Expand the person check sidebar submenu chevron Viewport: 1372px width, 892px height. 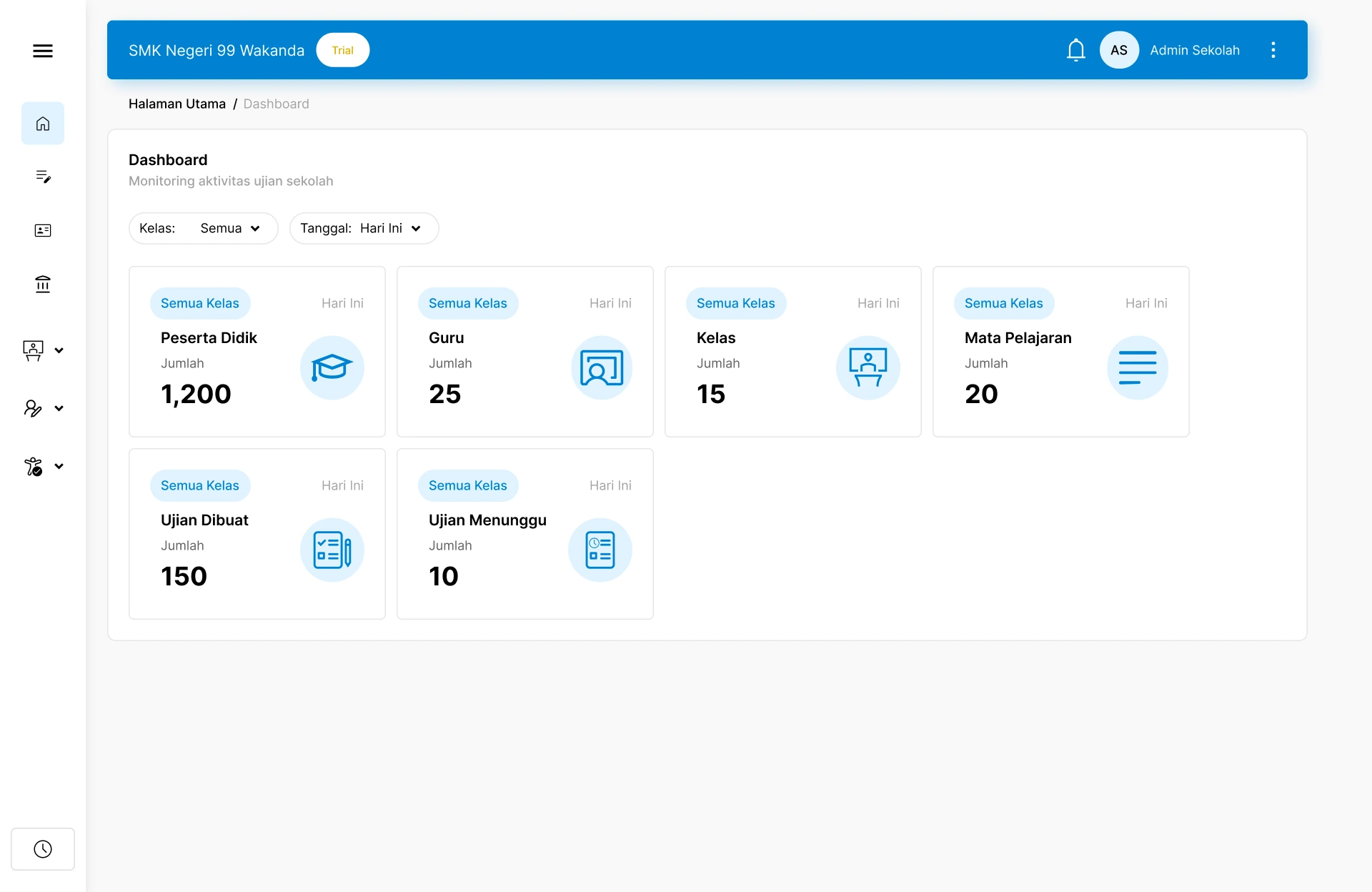[59, 466]
